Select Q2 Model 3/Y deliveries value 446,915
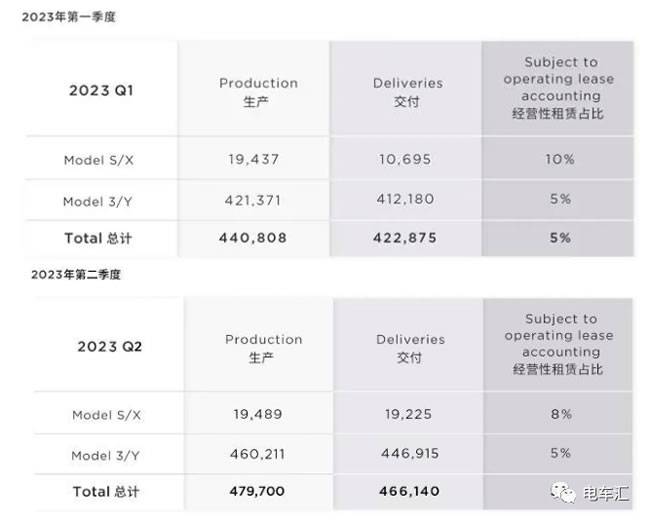The image size is (650, 522). pos(409,454)
